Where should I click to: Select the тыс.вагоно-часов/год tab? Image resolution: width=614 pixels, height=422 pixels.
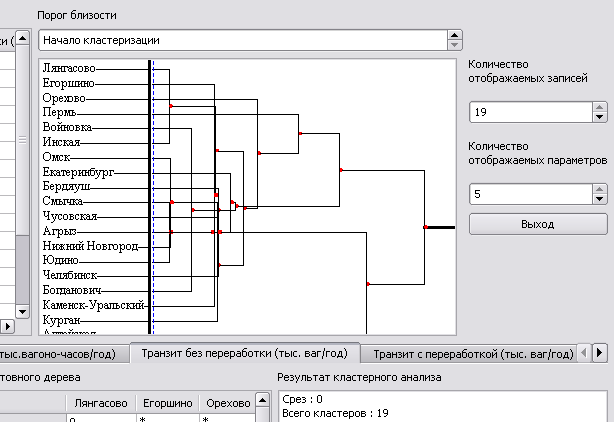pyautogui.click(x=62, y=353)
